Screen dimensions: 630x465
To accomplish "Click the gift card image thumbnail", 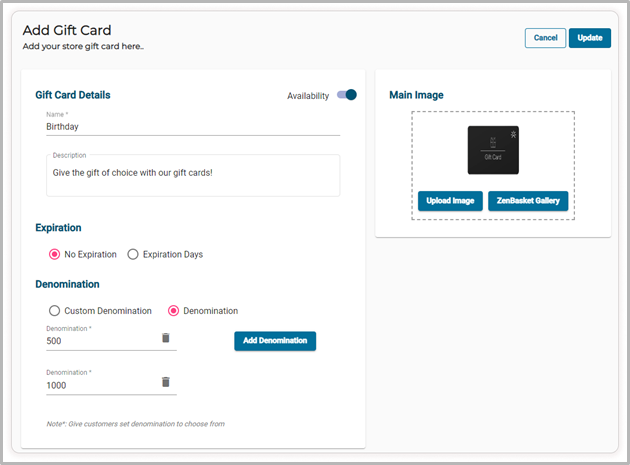I will [x=491, y=150].
